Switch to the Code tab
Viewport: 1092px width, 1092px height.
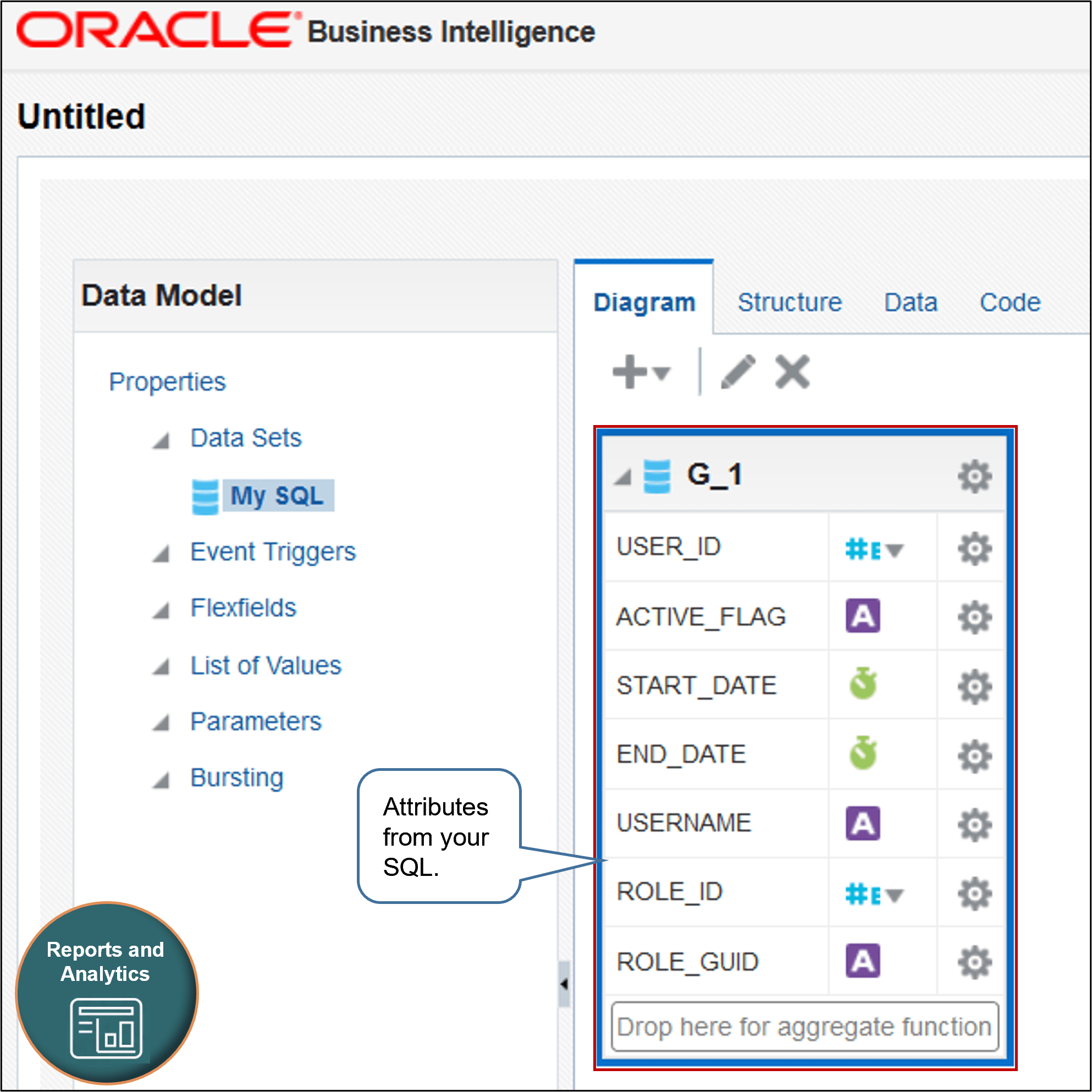point(1011,302)
